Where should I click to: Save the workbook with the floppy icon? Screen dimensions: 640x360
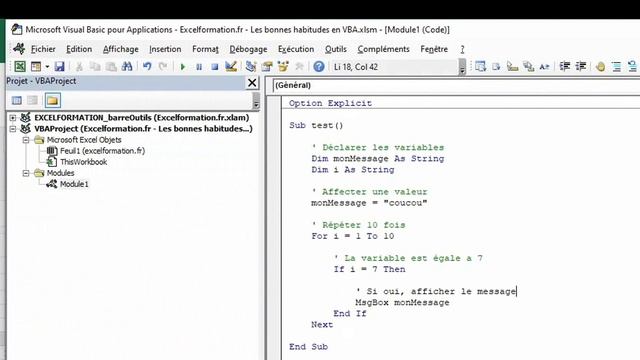(60, 67)
